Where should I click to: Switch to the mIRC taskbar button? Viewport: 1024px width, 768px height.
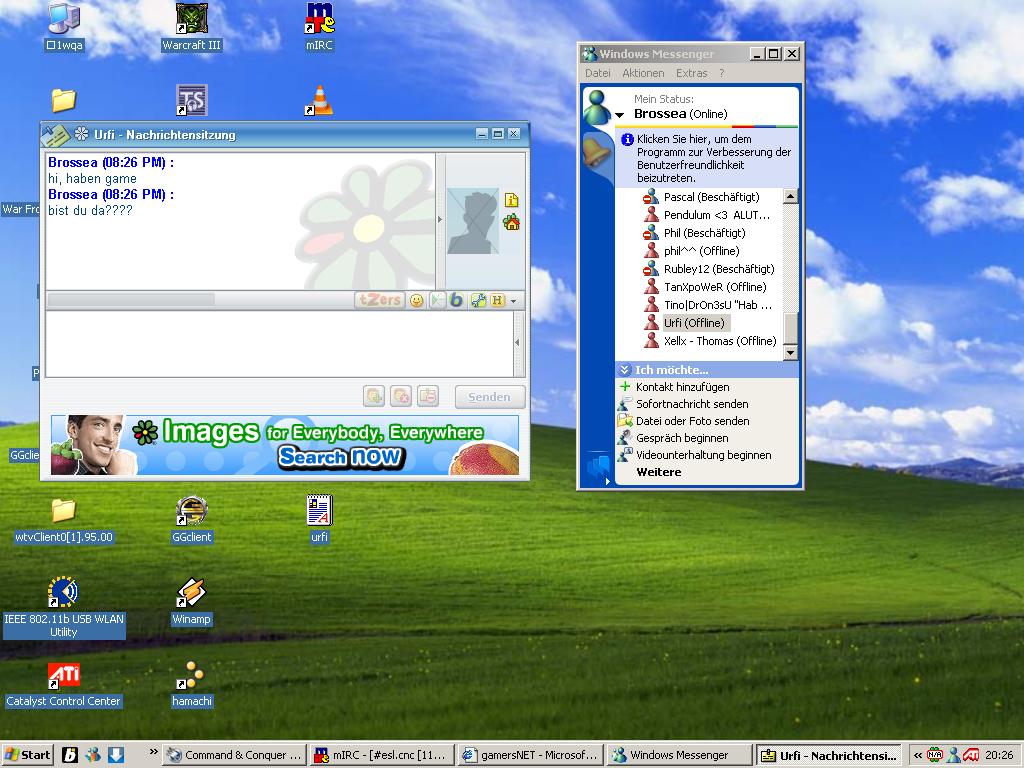(x=381, y=755)
